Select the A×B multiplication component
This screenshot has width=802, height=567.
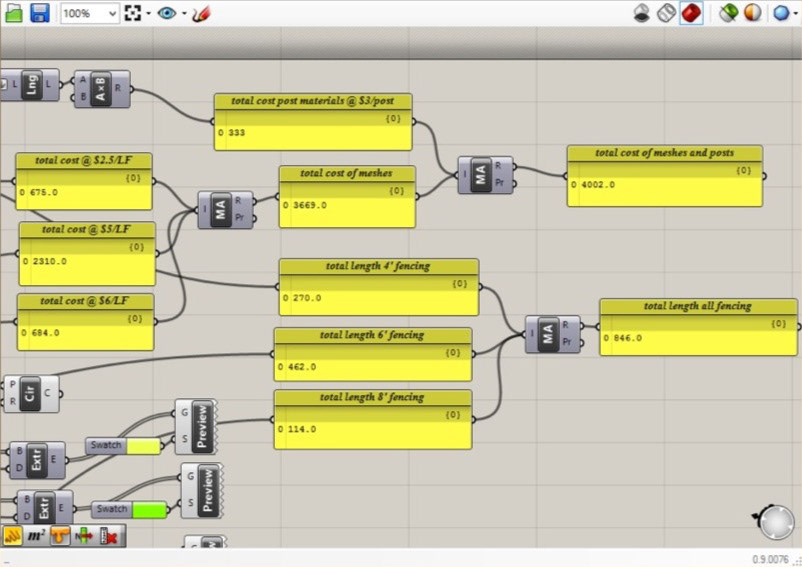click(101, 89)
